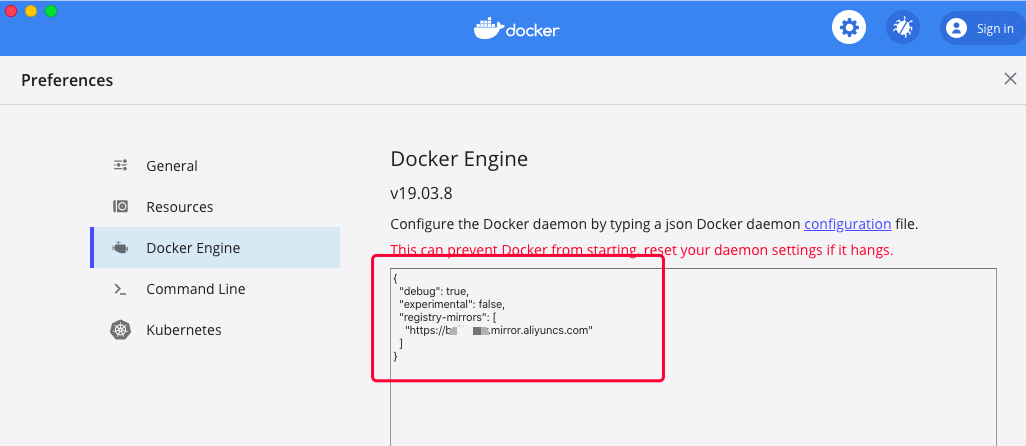Select the General preferences tab

215,166
